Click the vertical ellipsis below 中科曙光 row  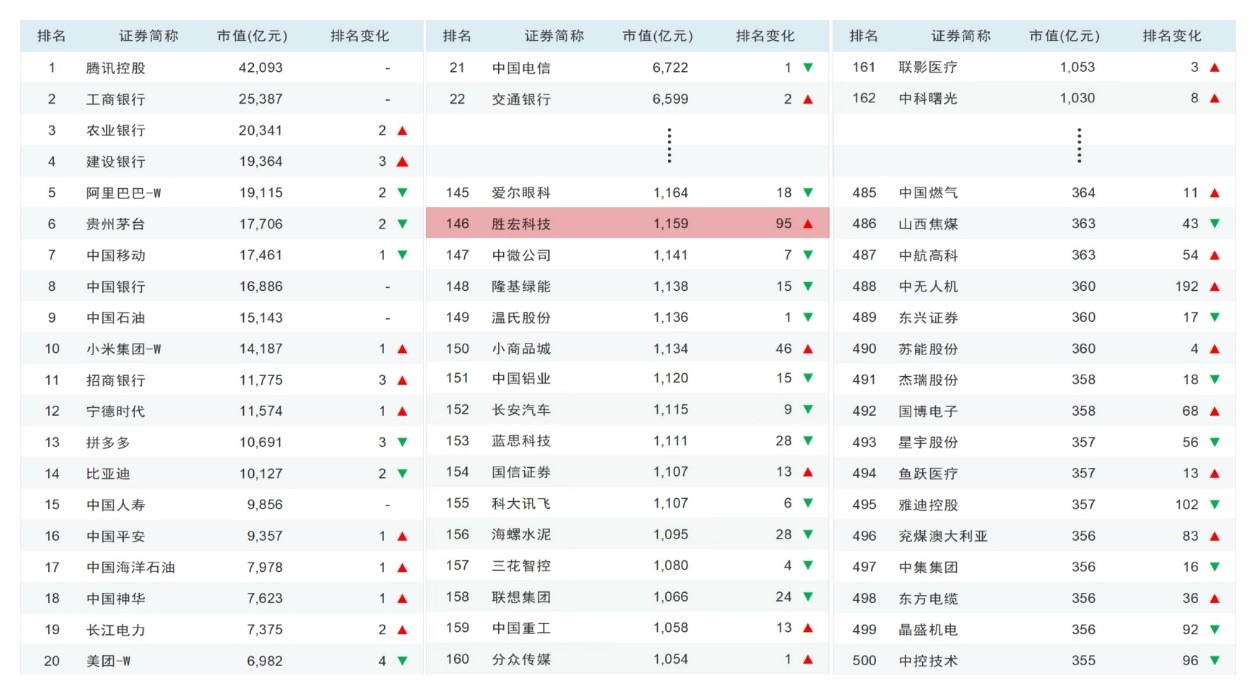point(1079,146)
